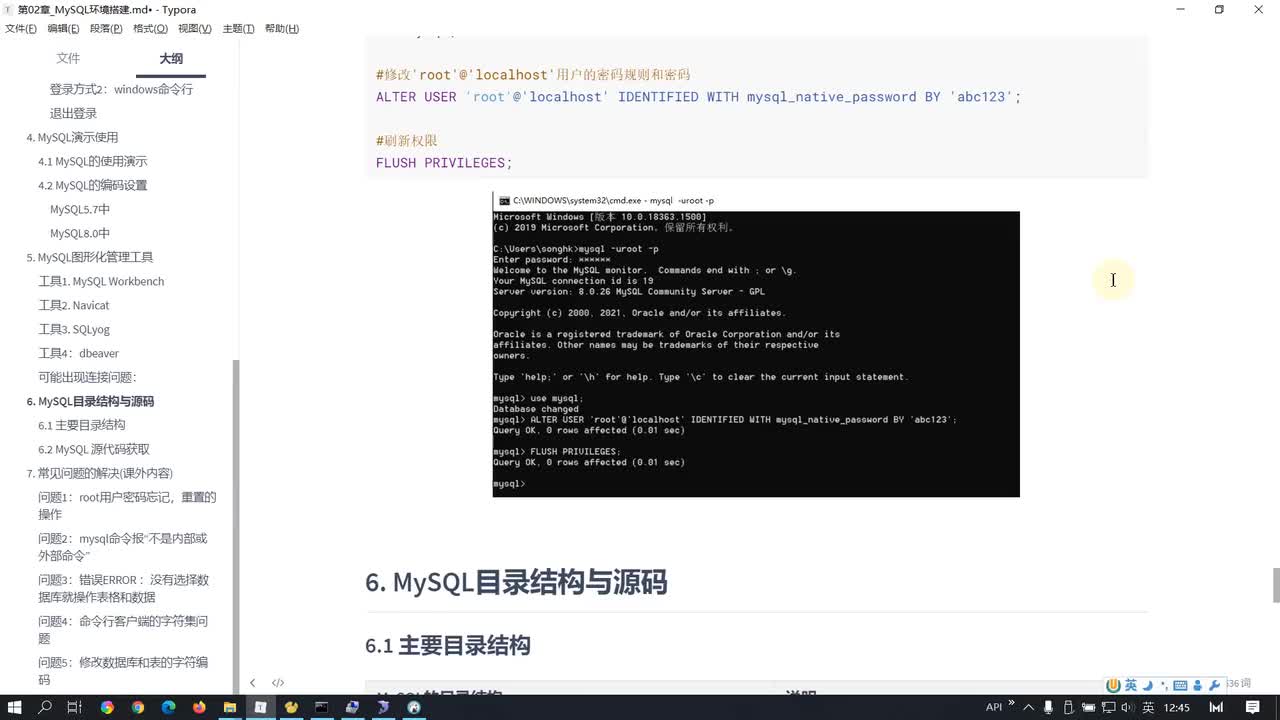Screen dimensions: 1280x720
Task: Click the taskbar clock 12:45
Action: pos(1177,707)
